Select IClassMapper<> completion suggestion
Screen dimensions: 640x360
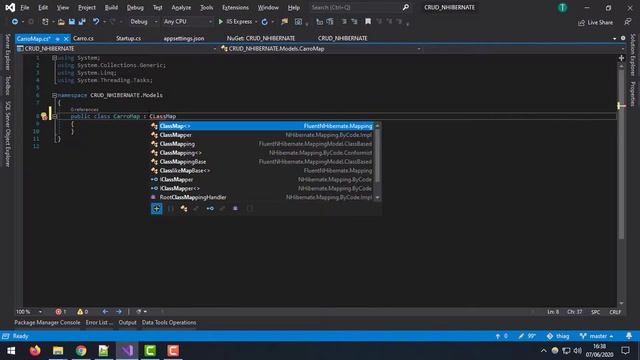[x=262, y=188]
